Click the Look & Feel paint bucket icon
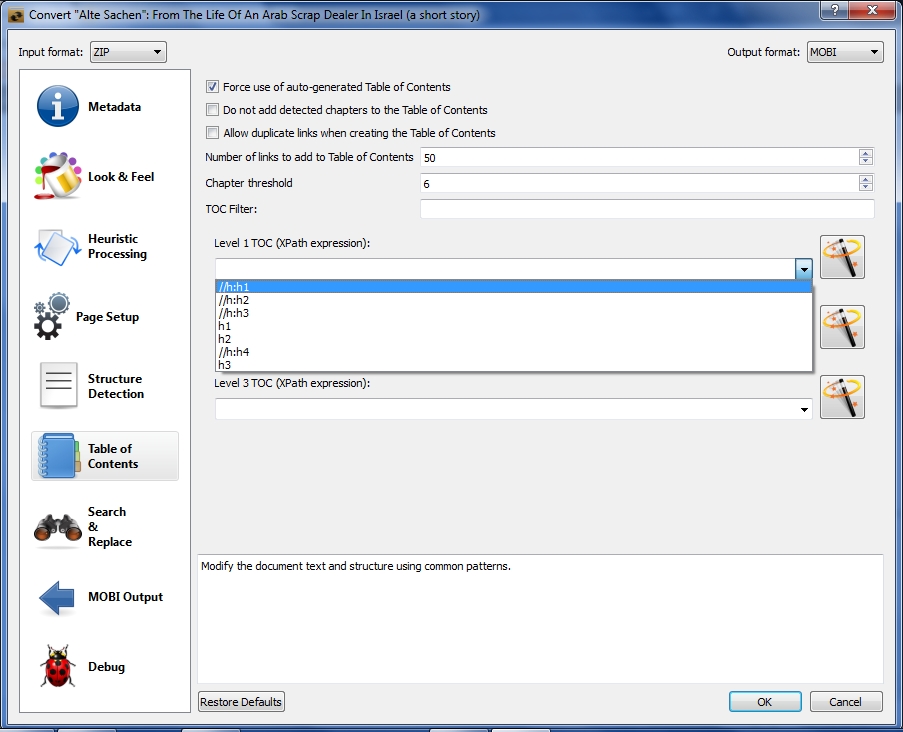 coord(58,176)
